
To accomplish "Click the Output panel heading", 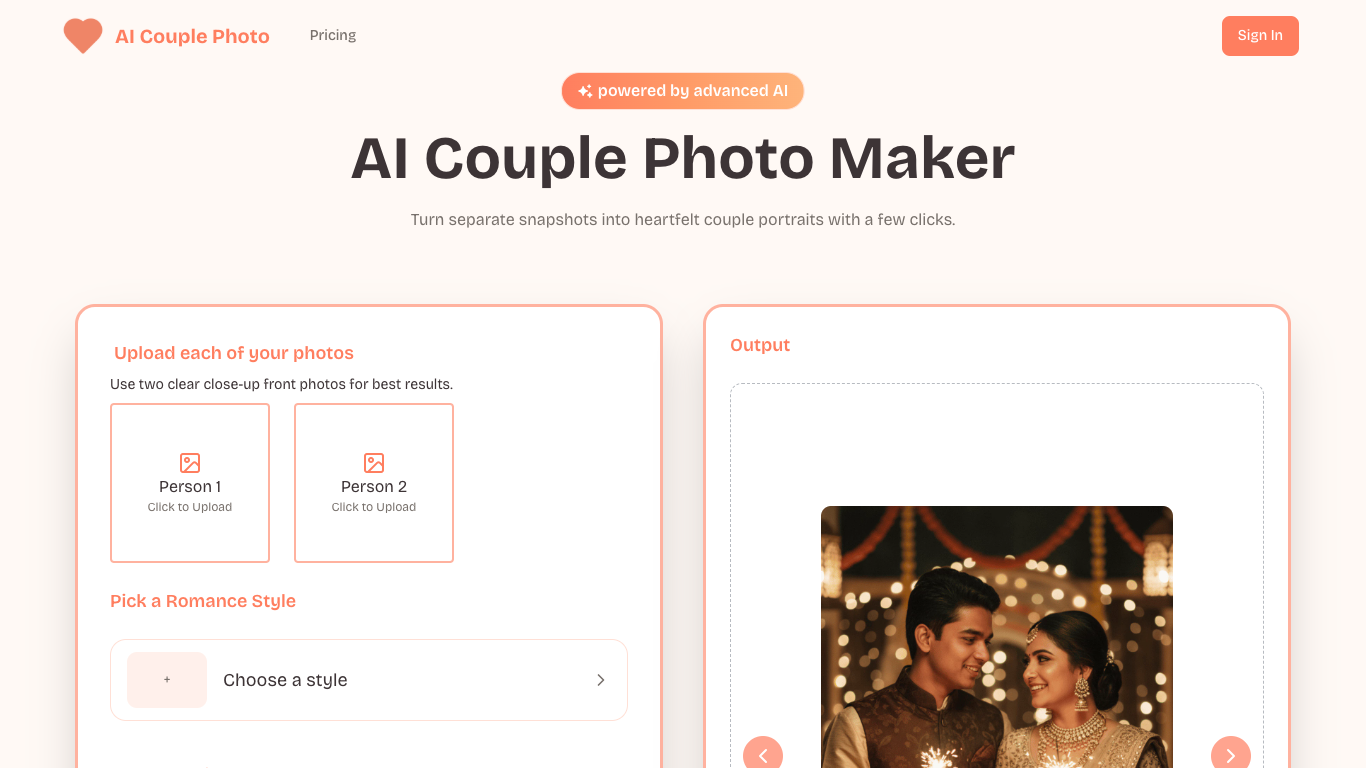I will tap(760, 345).
